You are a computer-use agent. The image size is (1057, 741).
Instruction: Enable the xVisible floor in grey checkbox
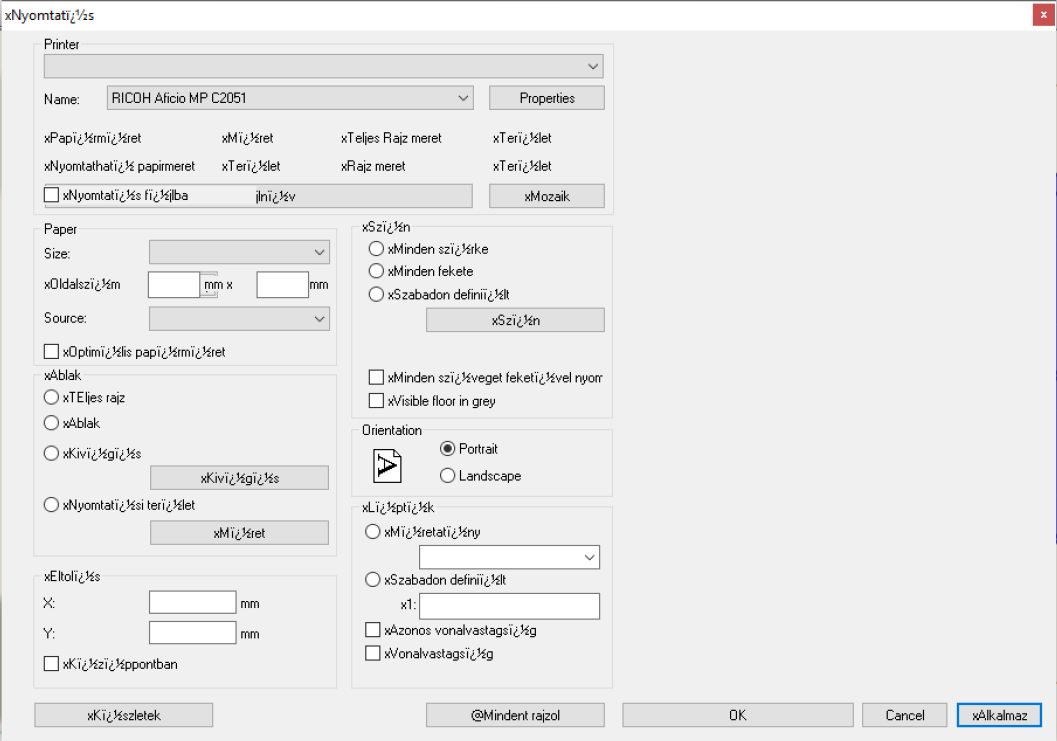pyautogui.click(x=376, y=401)
